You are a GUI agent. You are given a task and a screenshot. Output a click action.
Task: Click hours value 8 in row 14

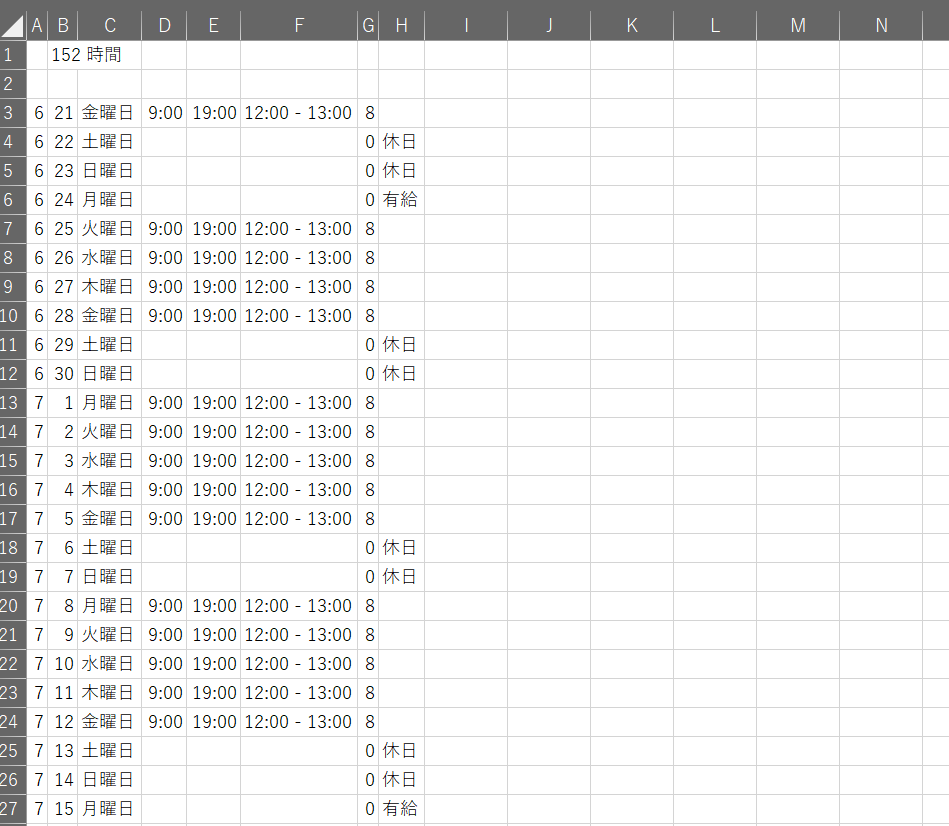[370, 432]
